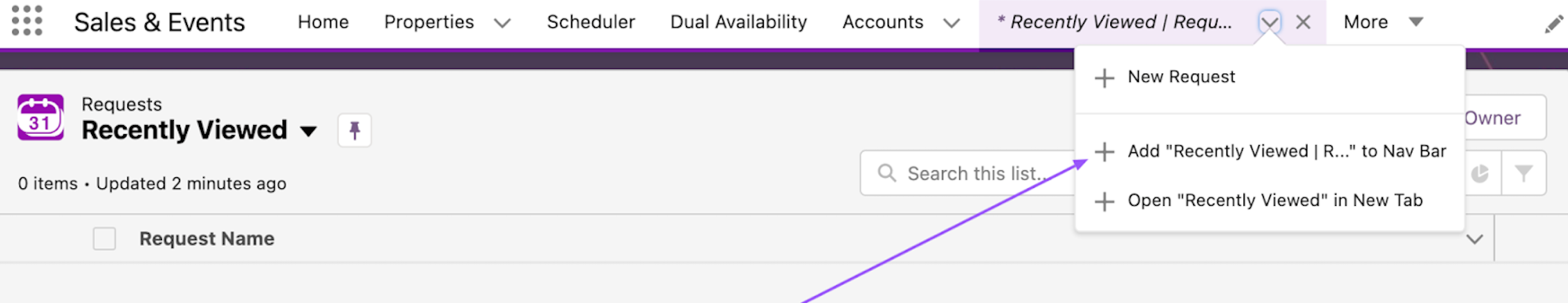The image size is (1568, 303).
Task: Click the plus icon beside New Request
Action: point(1104,78)
